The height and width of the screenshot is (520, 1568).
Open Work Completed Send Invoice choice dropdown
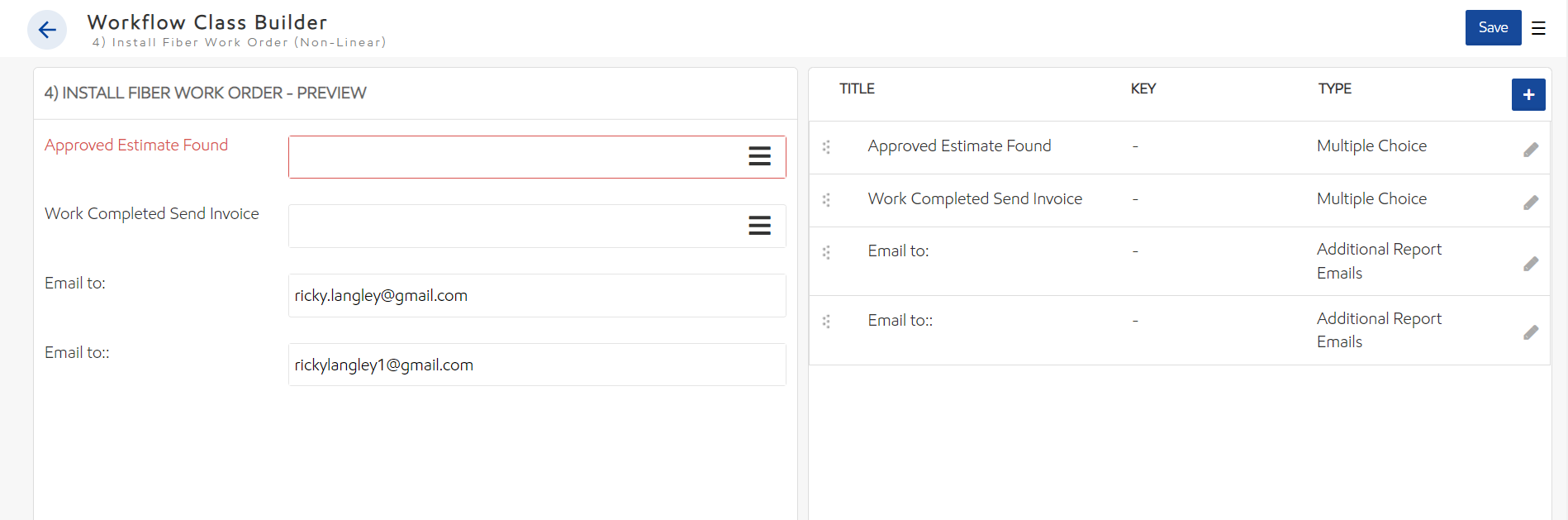(x=759, y=226)
